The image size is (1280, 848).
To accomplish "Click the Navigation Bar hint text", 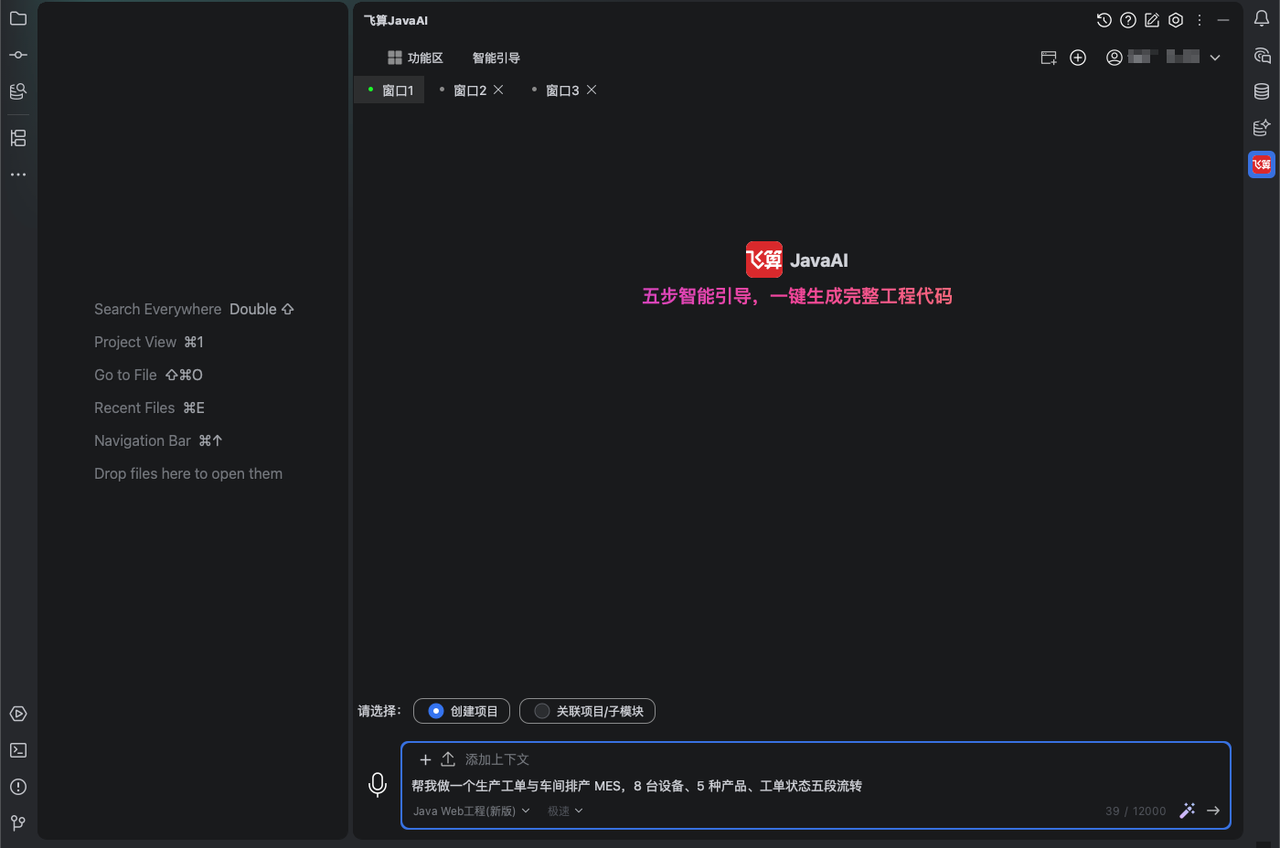I will (142, 441).
